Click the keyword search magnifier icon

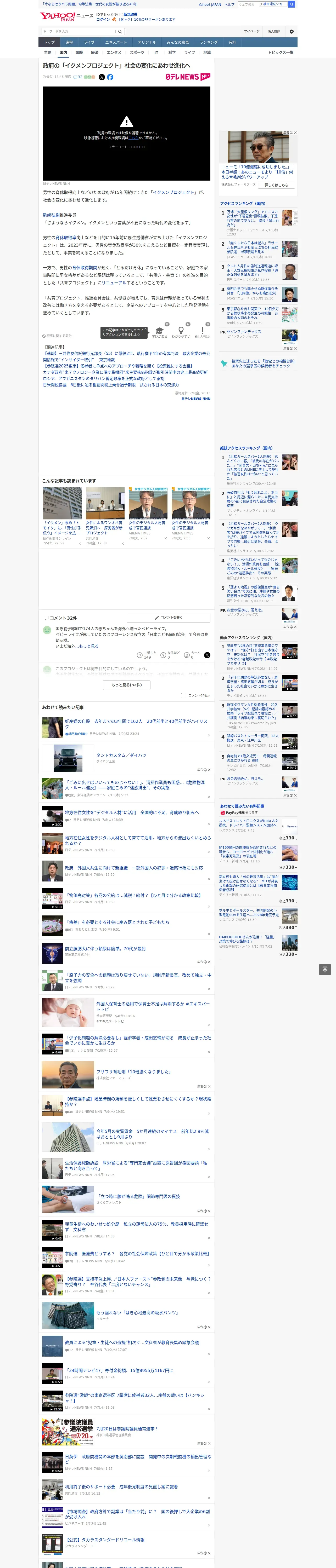pos(120,32)
